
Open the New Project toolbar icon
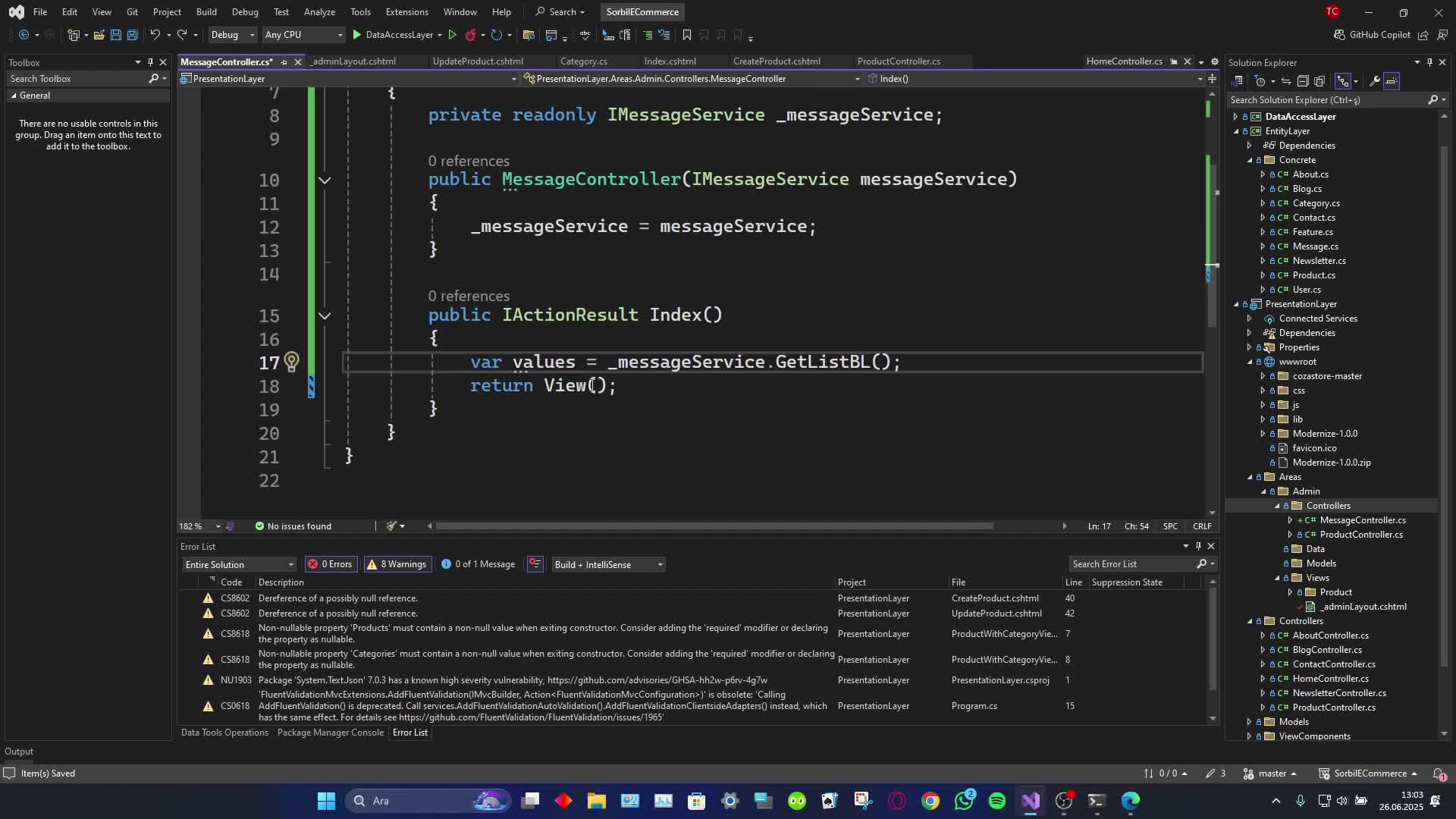[x=74, y=35]
